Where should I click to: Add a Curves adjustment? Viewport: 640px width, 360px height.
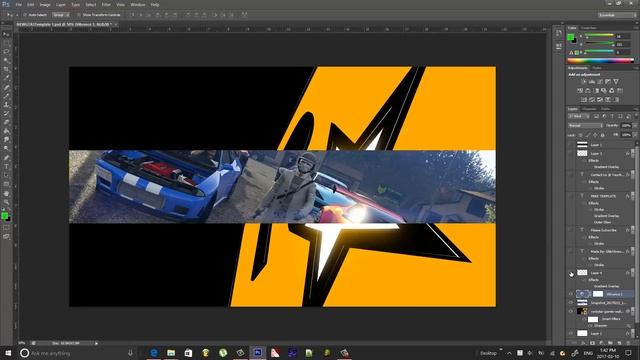(x=600, y=82)
